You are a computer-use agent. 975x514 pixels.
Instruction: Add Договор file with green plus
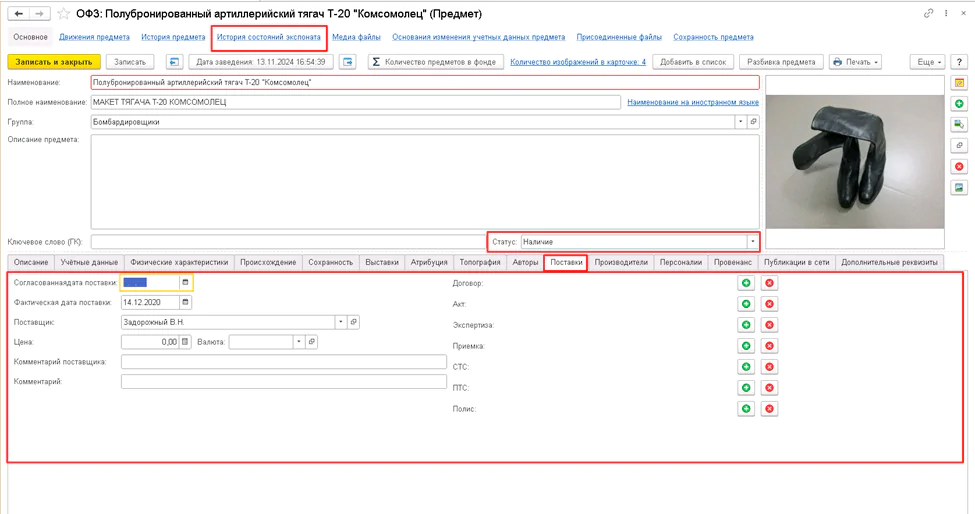(746, 283)
